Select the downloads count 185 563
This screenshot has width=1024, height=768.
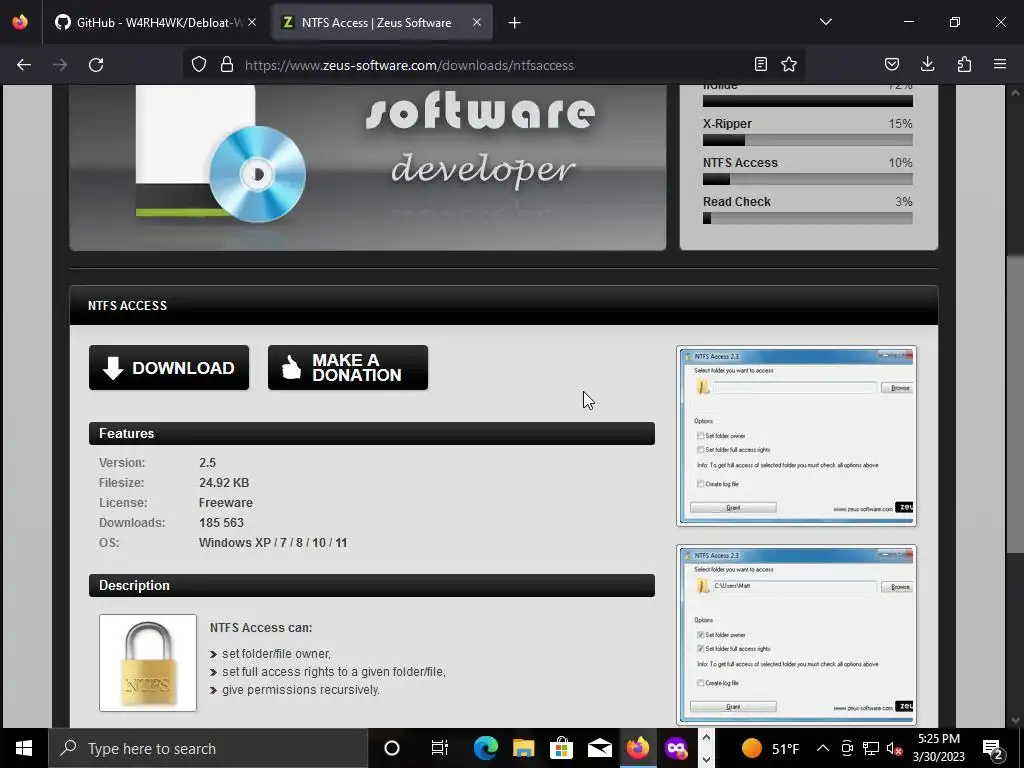[x=221, y=523]
